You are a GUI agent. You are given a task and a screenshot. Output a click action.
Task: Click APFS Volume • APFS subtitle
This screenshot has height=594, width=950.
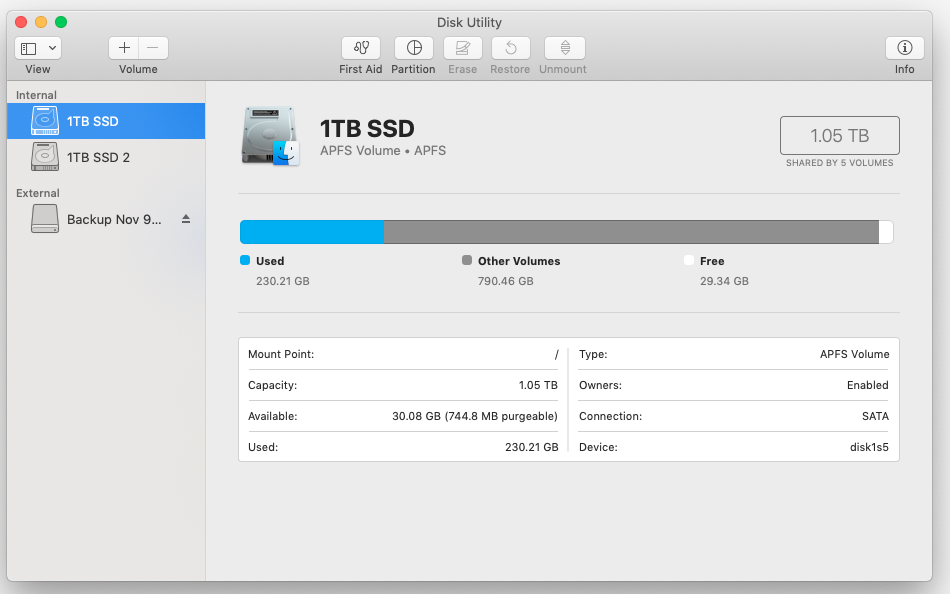coord(383,150)
